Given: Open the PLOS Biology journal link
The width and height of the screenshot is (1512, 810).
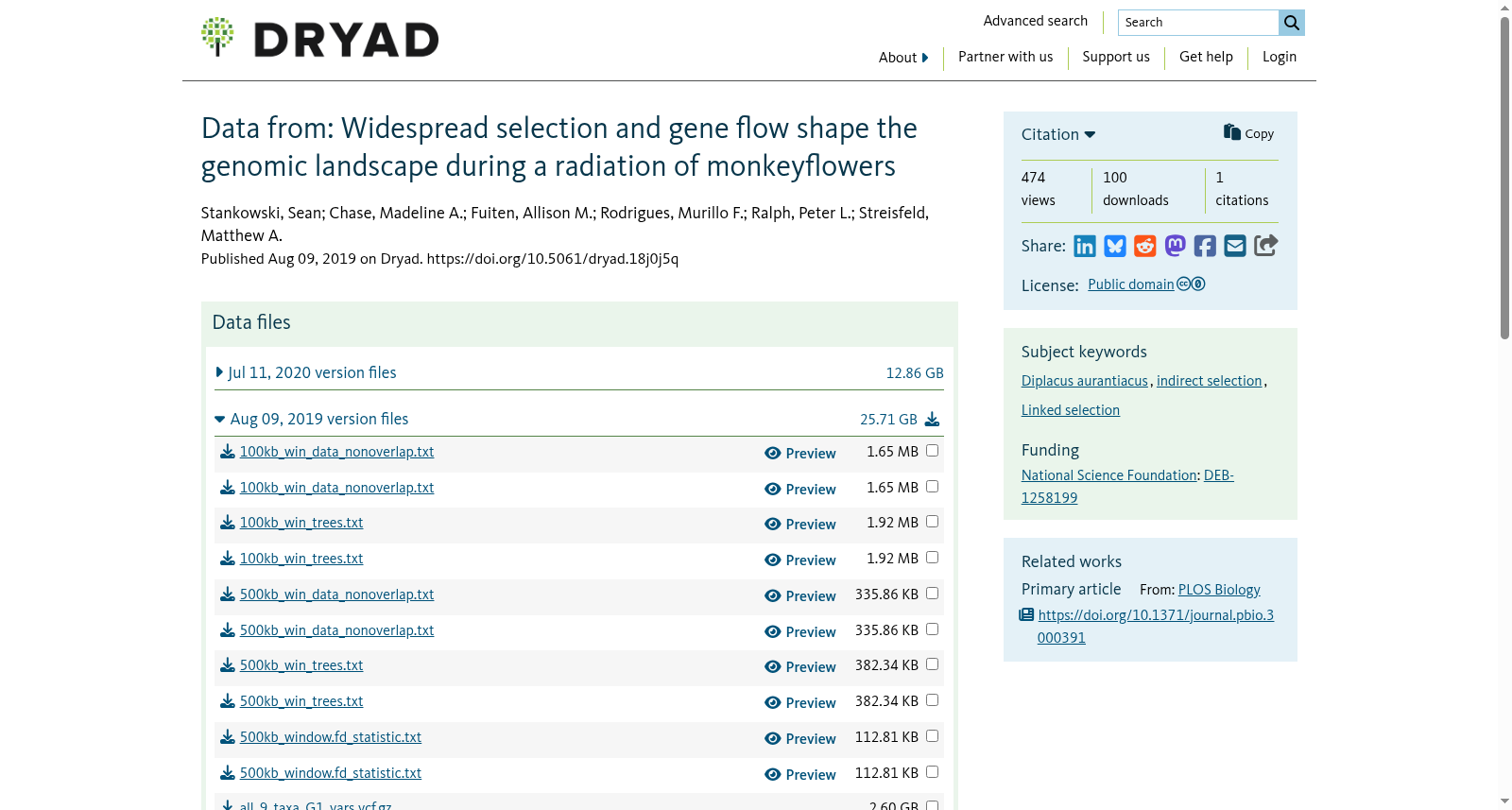Looking at the screenshot, I should (x=1219, y=590).
